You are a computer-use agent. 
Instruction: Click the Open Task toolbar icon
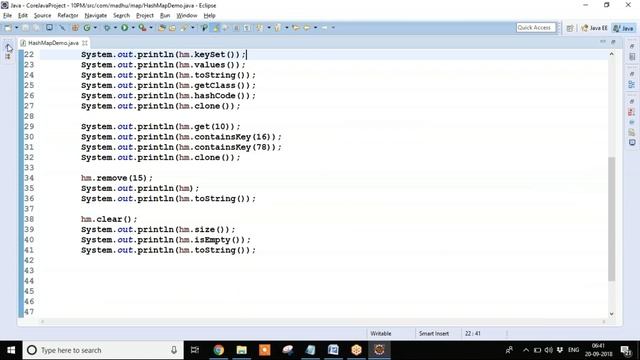tap(172, 28)
